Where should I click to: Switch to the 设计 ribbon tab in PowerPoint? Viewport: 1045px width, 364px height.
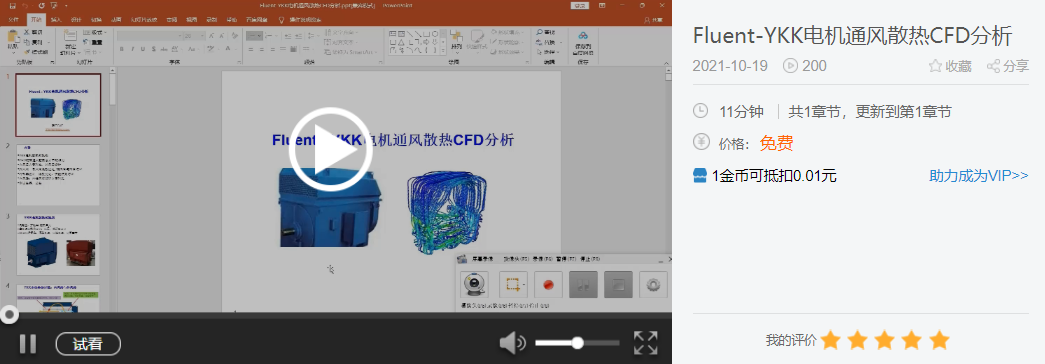tap(76, 20)
